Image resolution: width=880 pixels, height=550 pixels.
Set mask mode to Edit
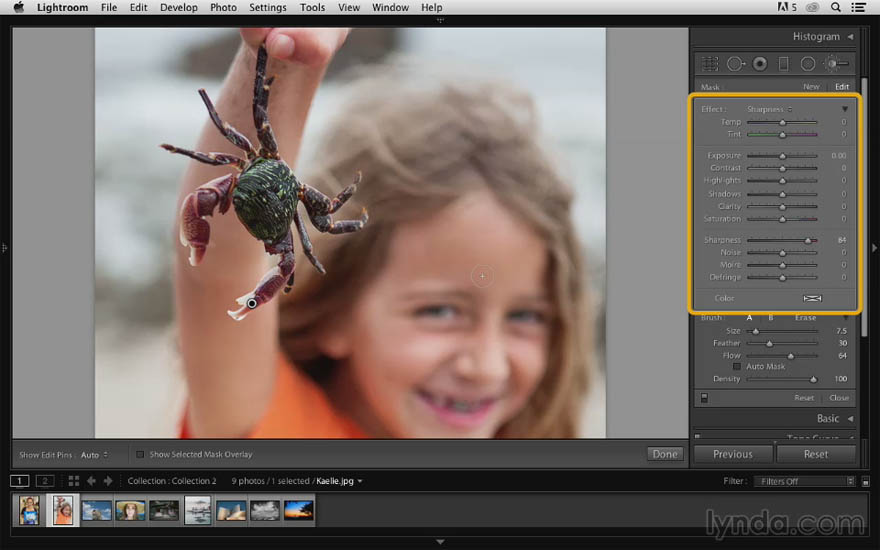(842, 87)
